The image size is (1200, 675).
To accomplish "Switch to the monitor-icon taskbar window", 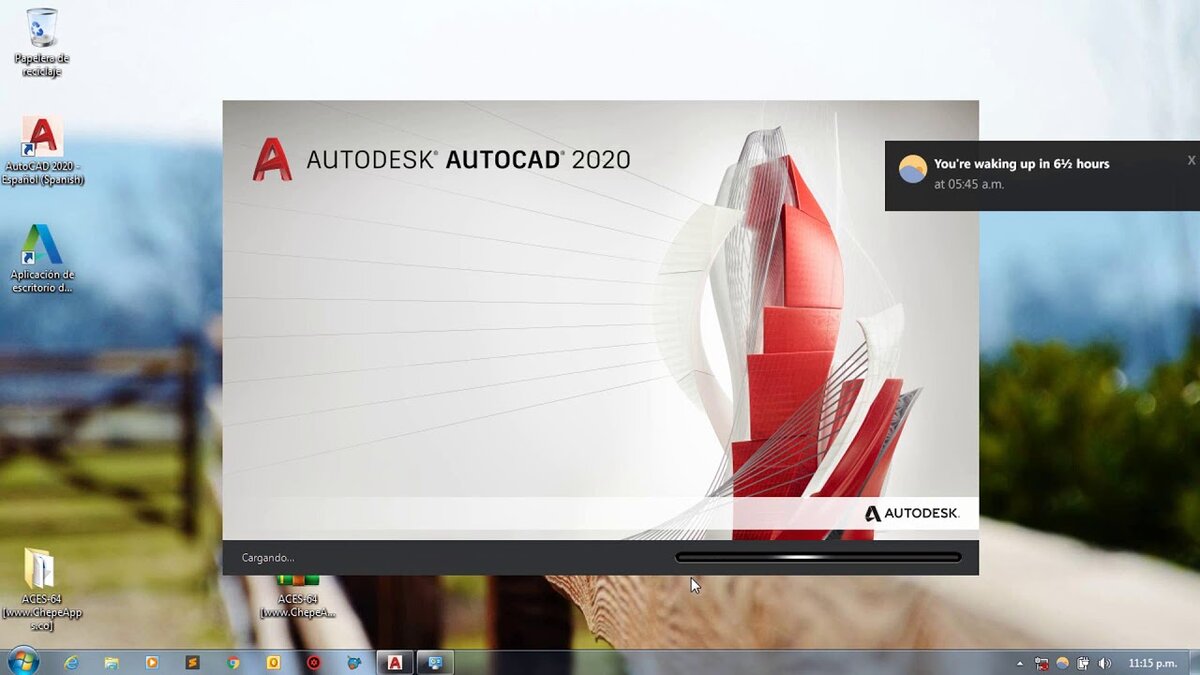I will click(435, 662).
